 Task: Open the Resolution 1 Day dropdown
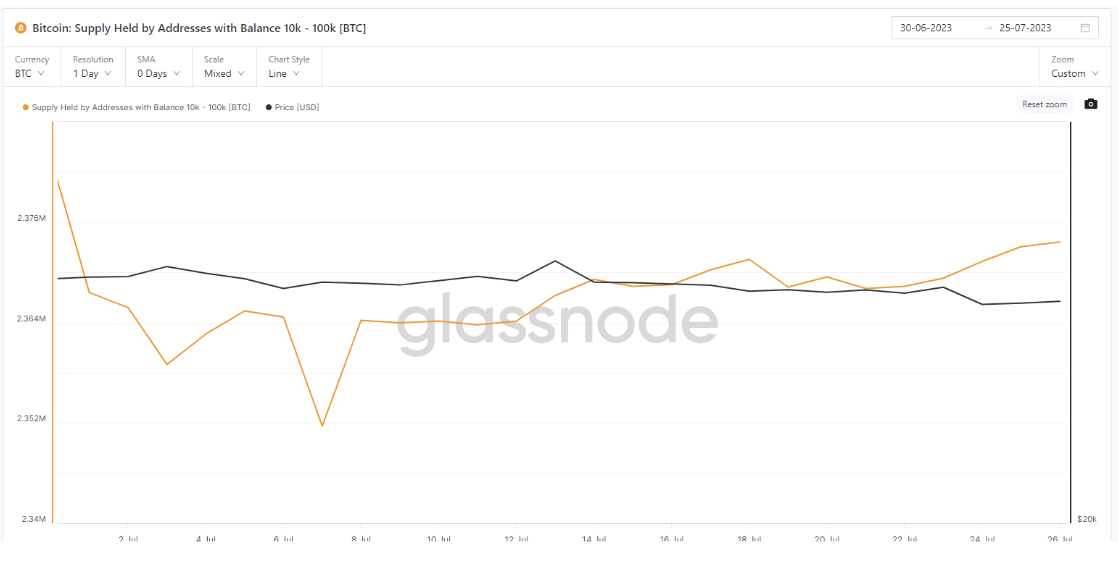[93, 67]
